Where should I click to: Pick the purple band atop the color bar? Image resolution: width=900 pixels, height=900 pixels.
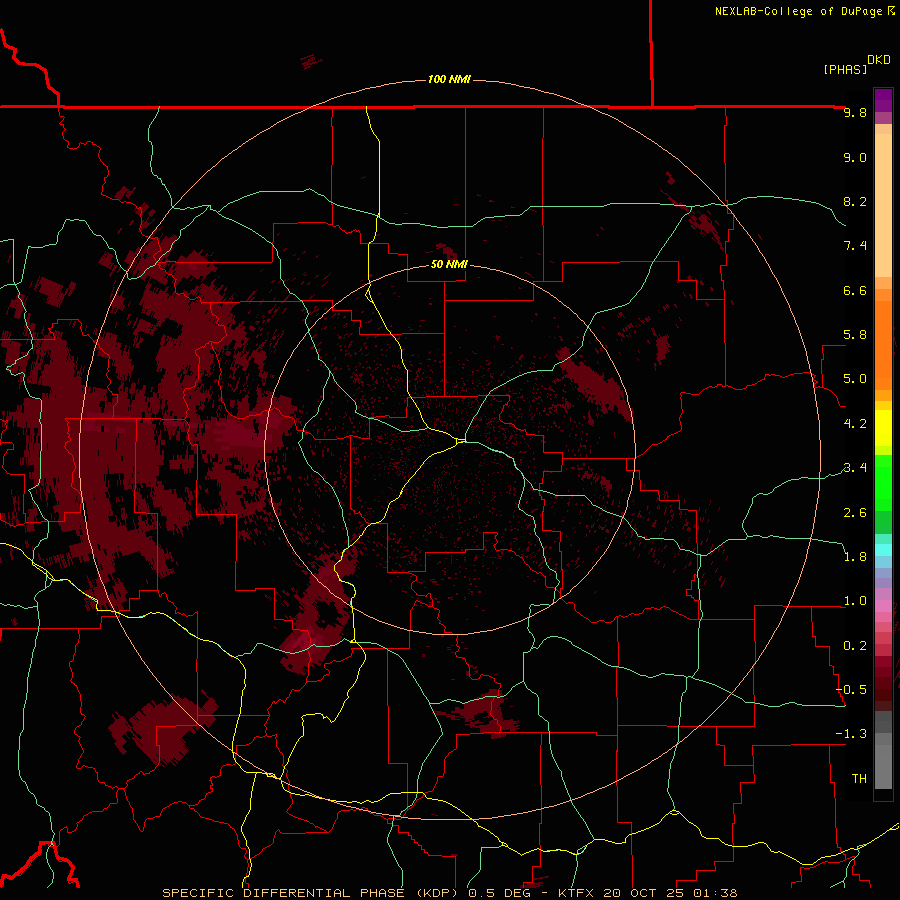point(883,100)
